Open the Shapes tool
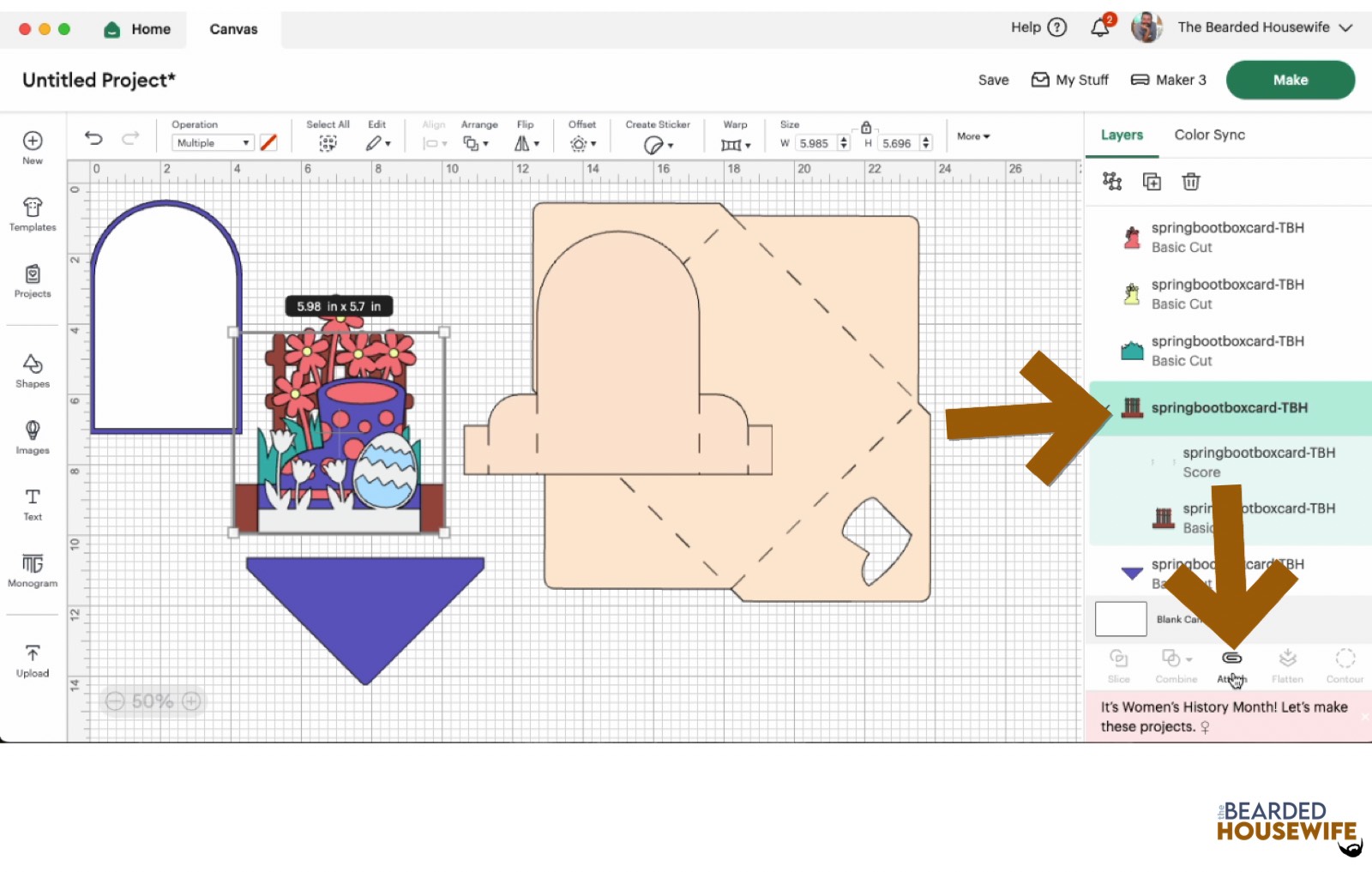This screenshot has height=872, width=1372. 32,370
